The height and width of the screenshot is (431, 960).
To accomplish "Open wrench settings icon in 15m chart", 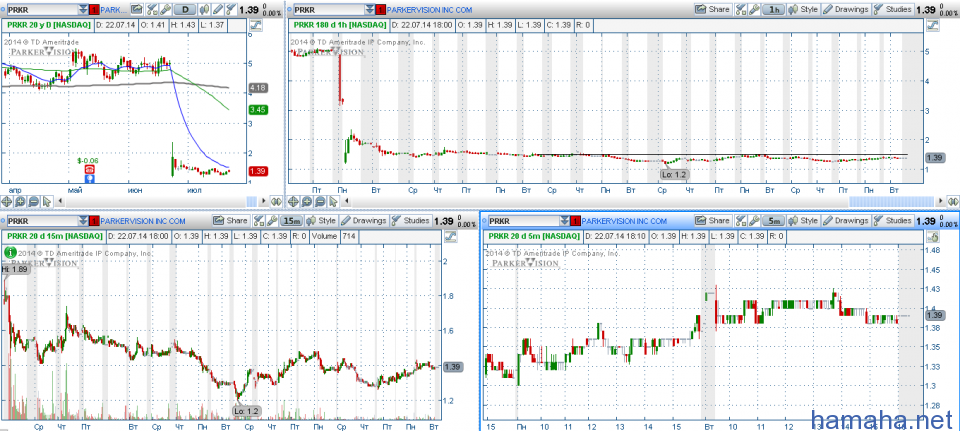I will pyautogui.click(x=273, y=220).
